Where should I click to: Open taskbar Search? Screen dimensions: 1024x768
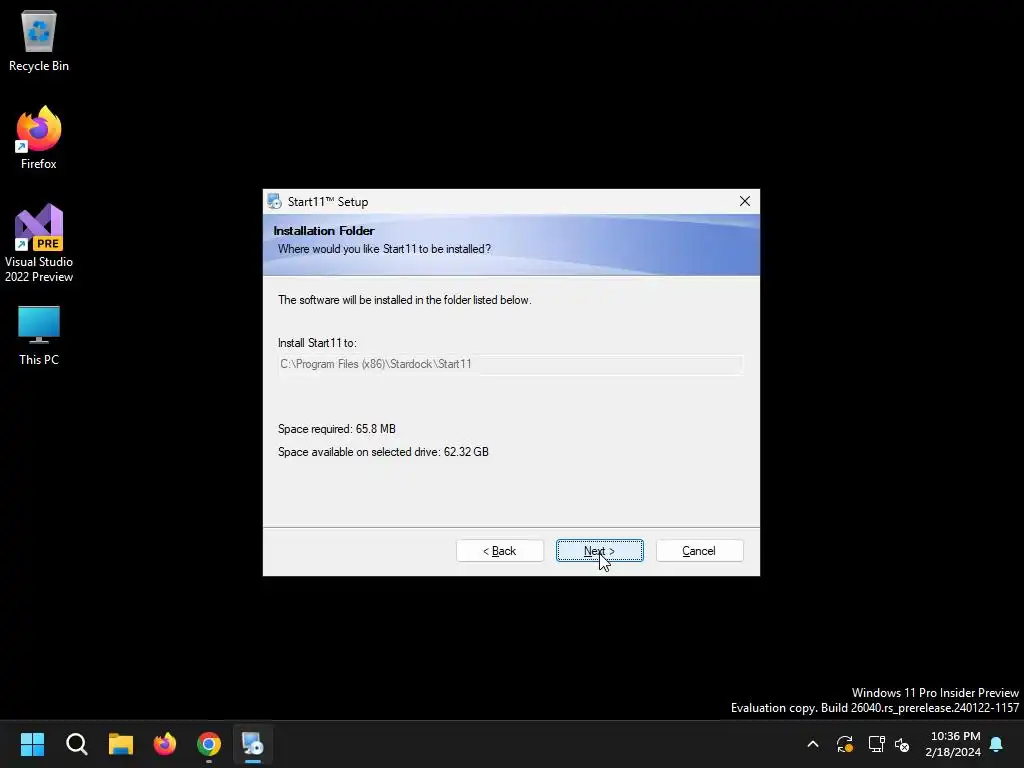pos(76,744)
